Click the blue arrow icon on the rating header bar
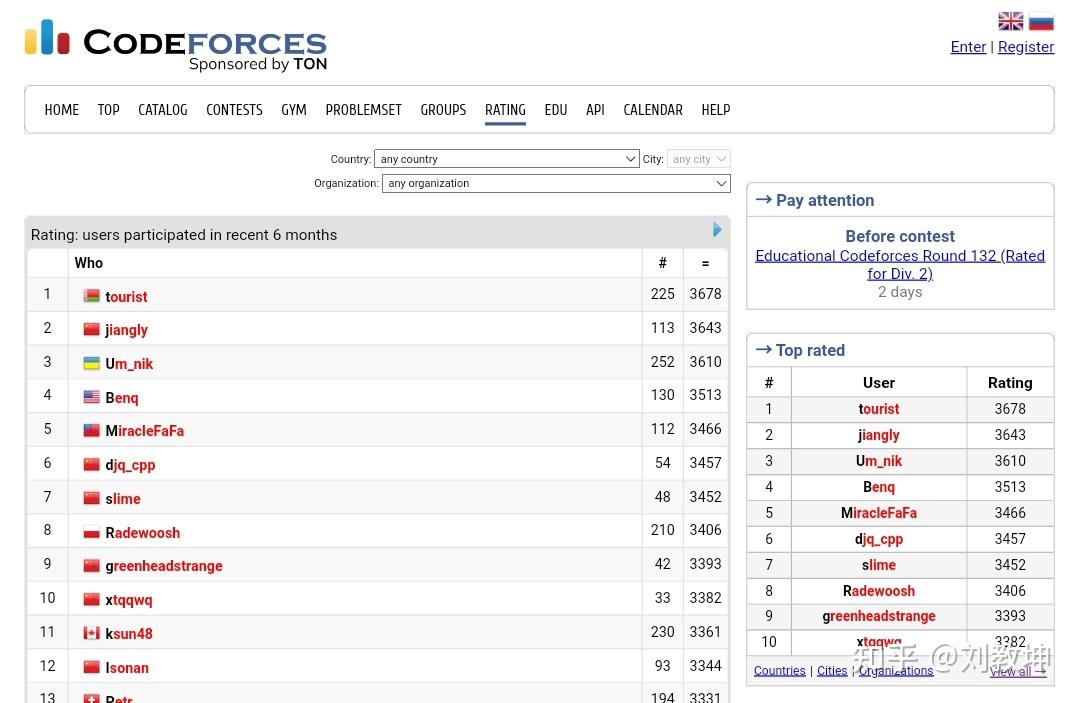 (717, 229)
